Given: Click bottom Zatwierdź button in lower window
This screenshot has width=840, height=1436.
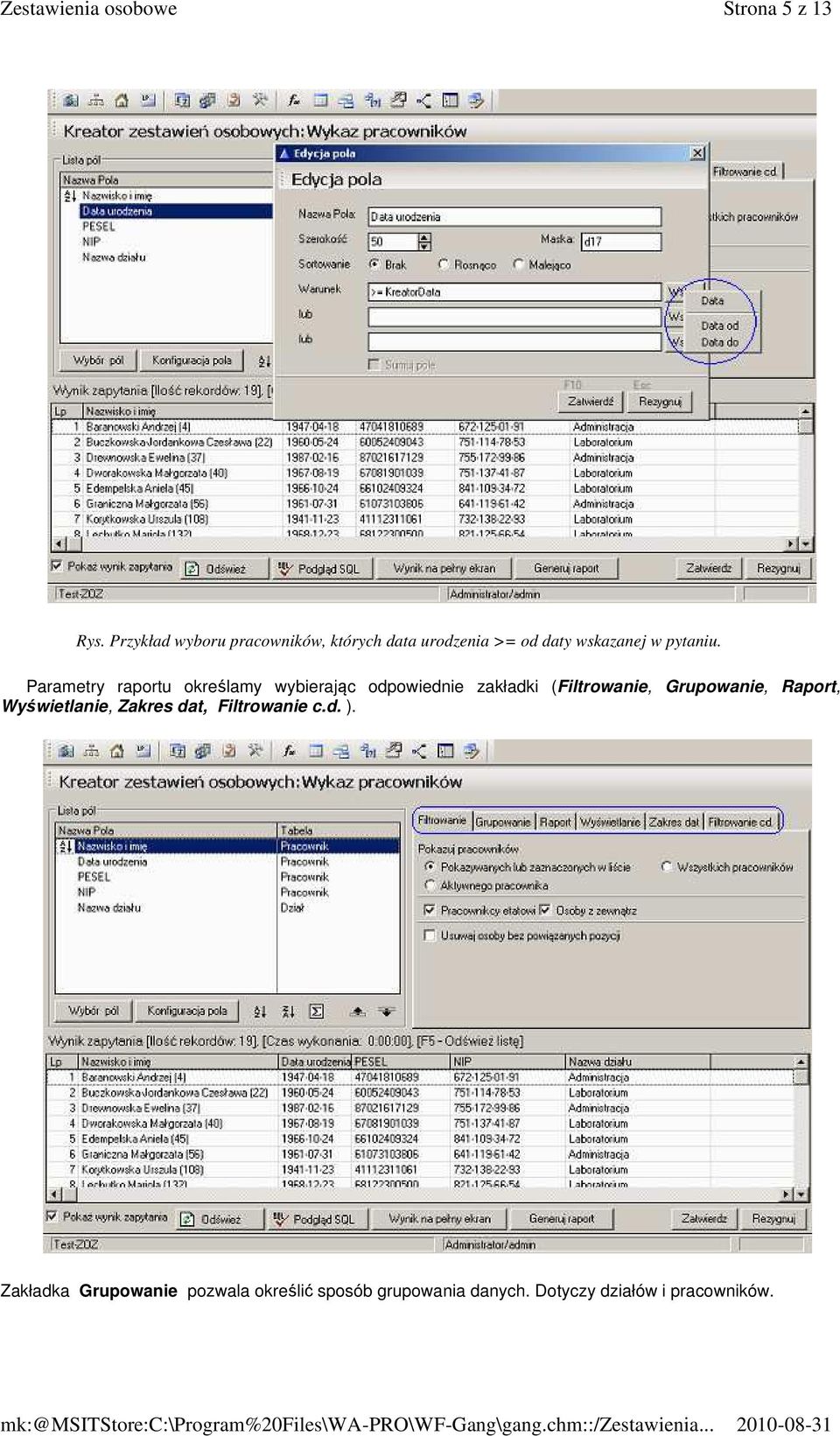Looking at the screenshot, I should pyautogui.click(x=704, y=1218).
